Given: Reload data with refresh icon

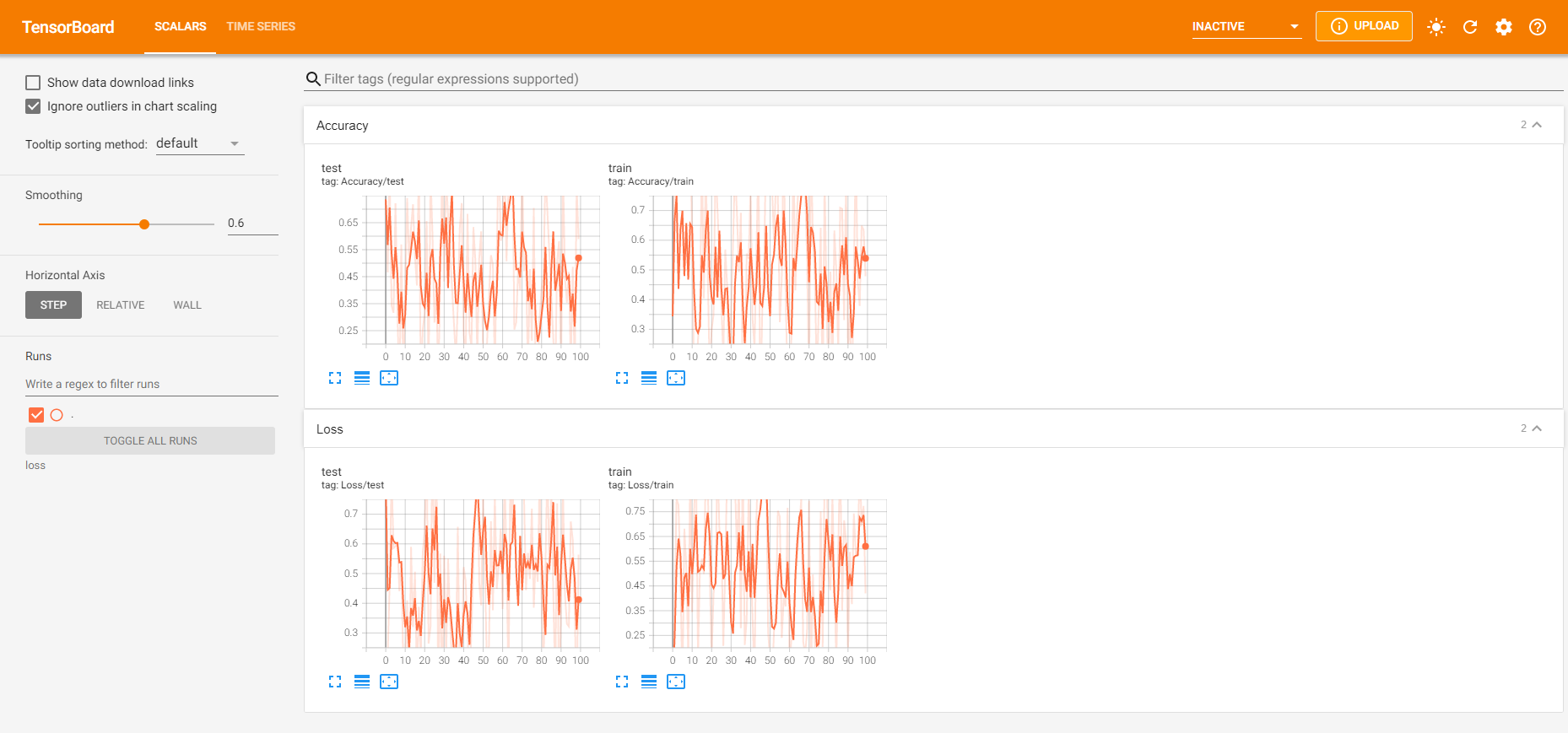Looking at the screenshot, I should coord(1470,27).
